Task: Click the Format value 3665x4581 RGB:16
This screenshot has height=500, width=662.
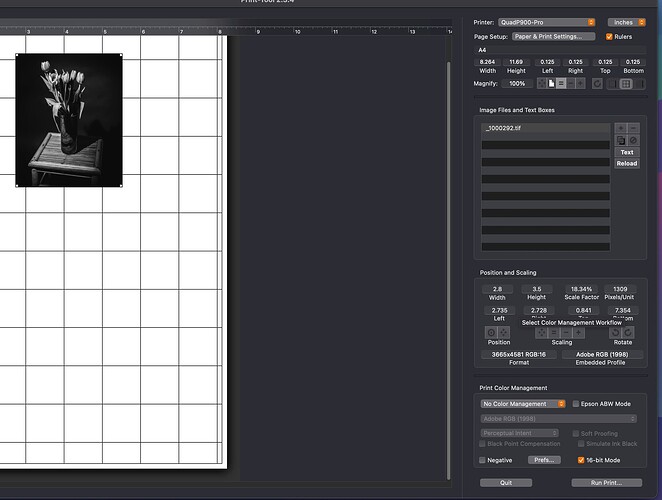Action: pyautogui.click(x=518, y=354)
